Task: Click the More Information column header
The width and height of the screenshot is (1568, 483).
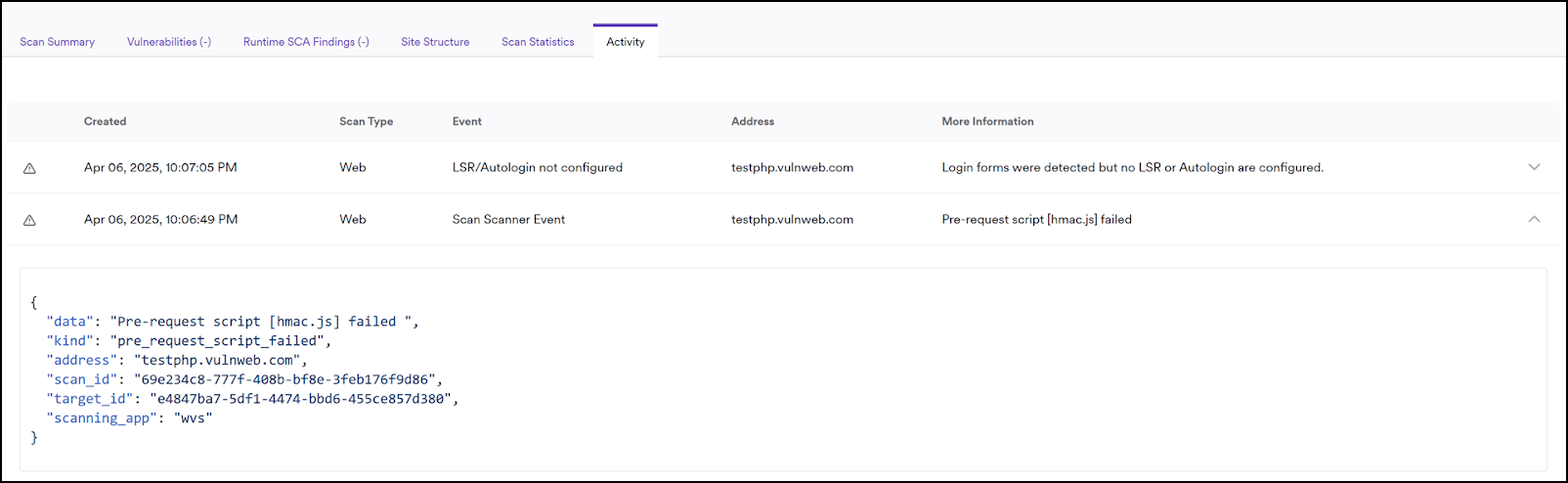Action: (x=987, y=121)
